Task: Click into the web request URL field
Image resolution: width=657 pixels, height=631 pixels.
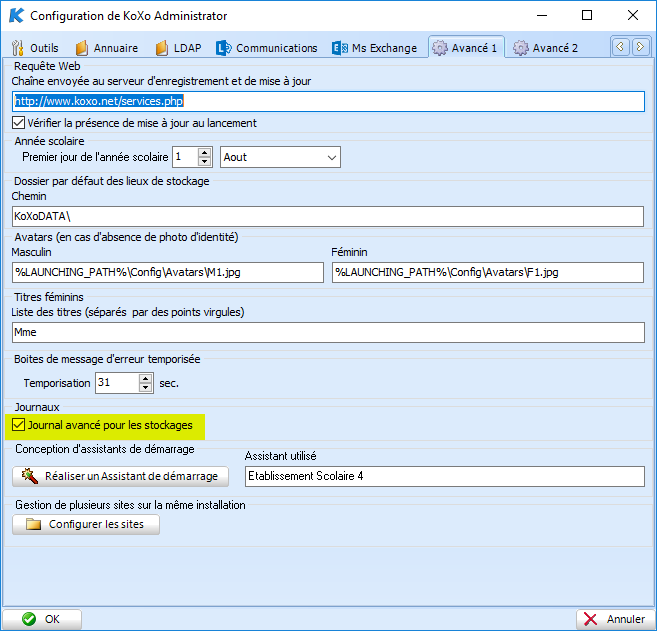Action: click(328, 101)
